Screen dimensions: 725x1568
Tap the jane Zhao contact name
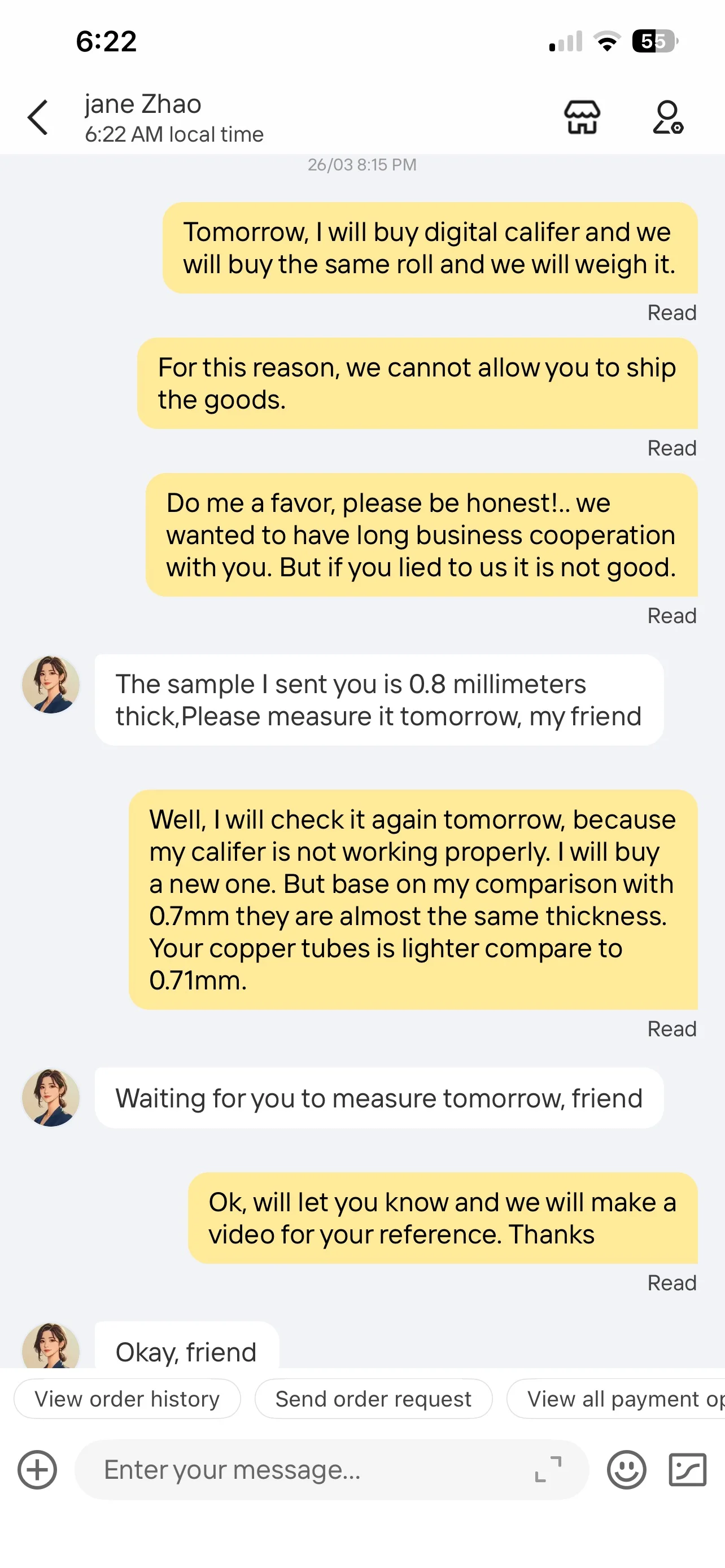(x=143, y=104)
